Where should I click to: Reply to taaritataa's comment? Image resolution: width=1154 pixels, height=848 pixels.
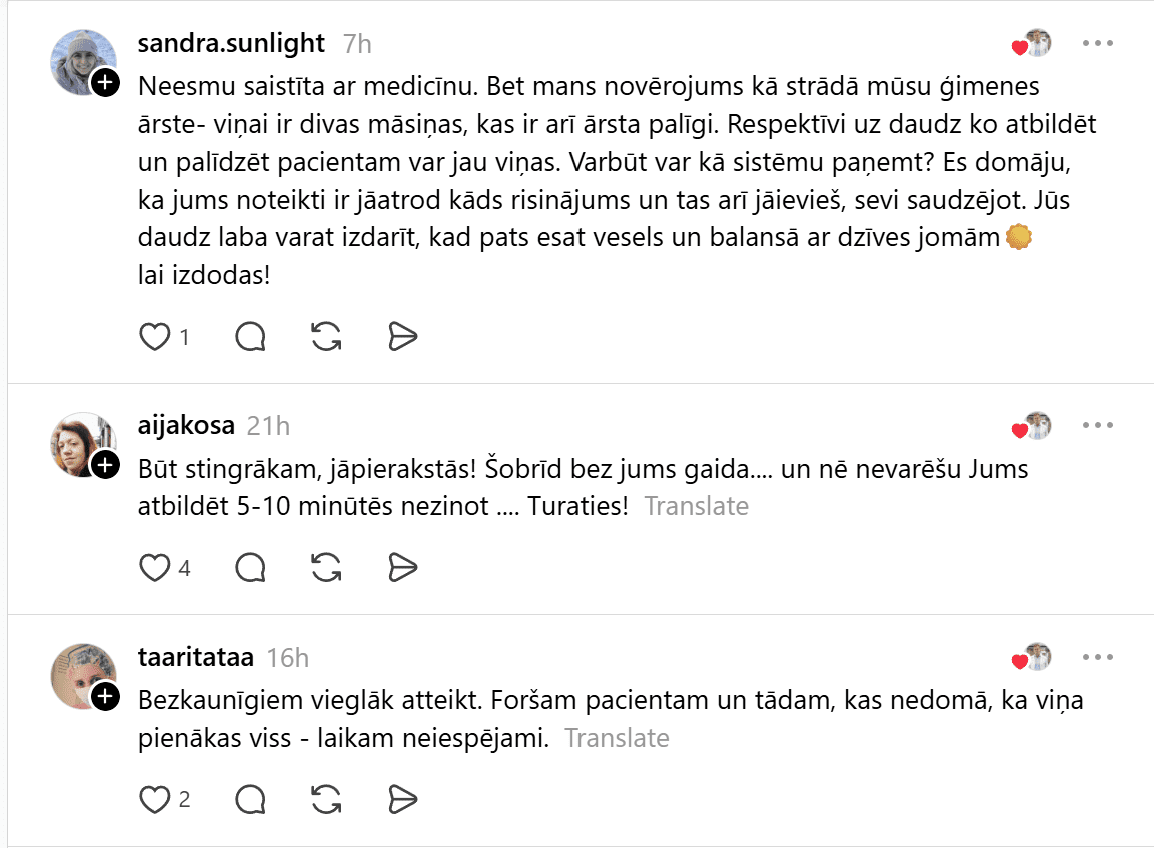tap(250, 799)
